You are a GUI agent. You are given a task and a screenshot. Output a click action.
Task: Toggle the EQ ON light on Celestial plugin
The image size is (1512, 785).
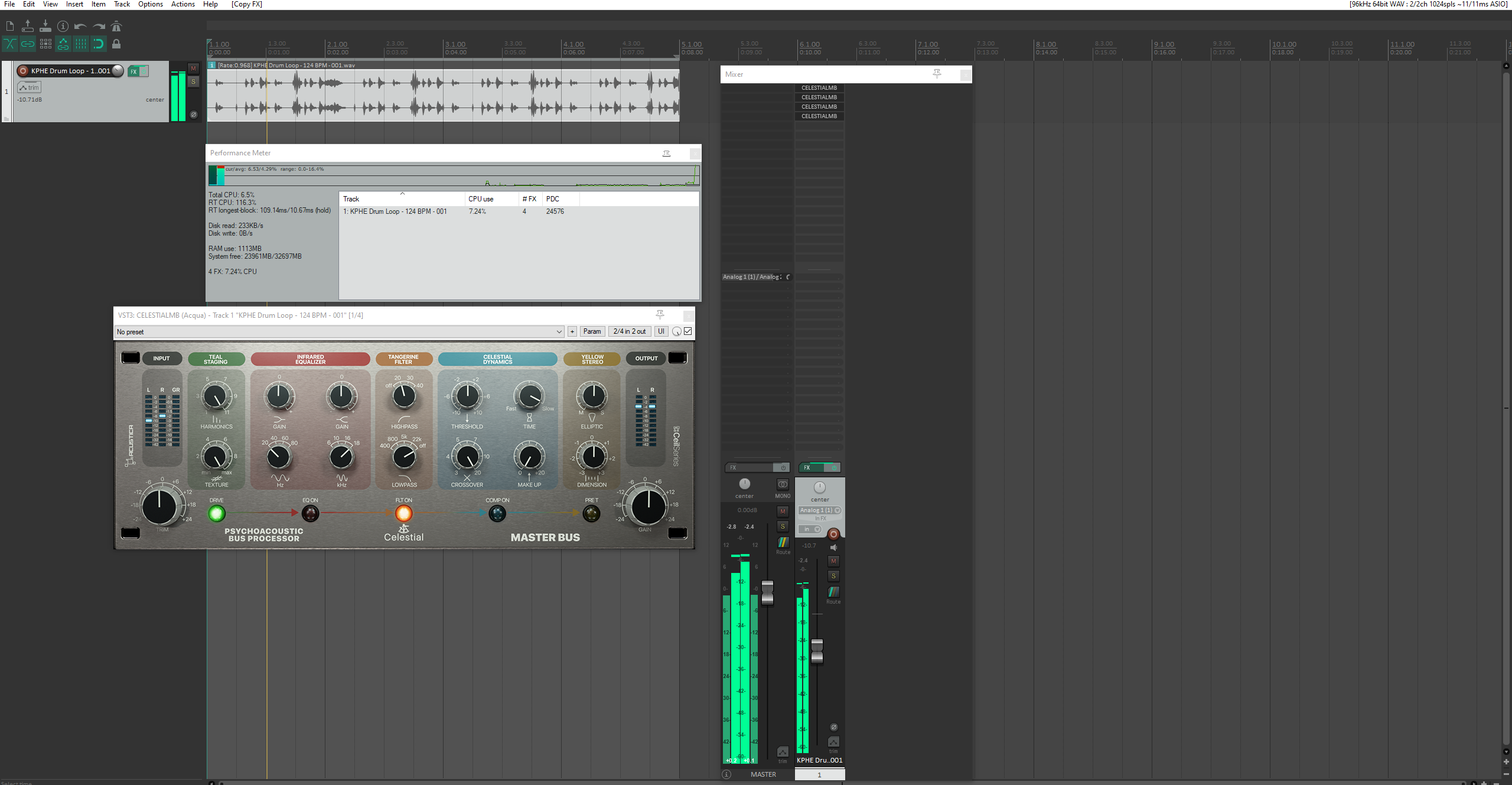[310, 513]
